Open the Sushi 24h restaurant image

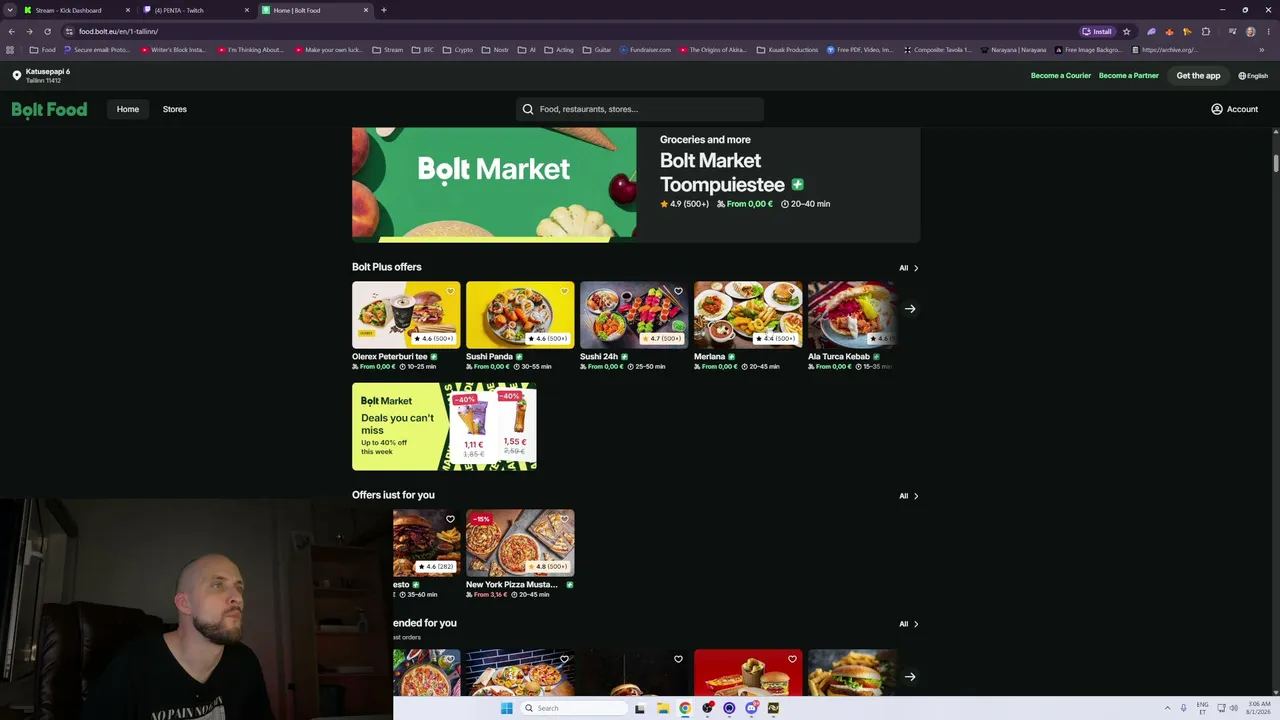tap(634, 315)
